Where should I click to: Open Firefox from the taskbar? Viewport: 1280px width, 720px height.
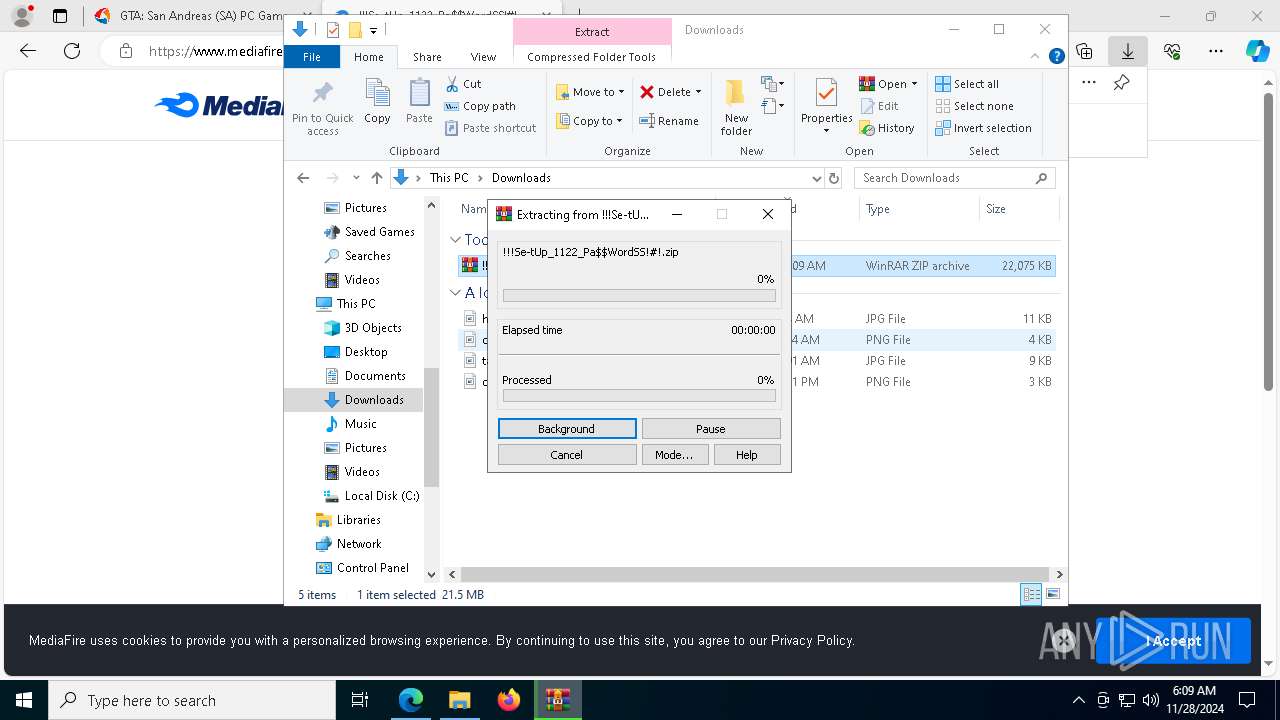tap(509, 700)
